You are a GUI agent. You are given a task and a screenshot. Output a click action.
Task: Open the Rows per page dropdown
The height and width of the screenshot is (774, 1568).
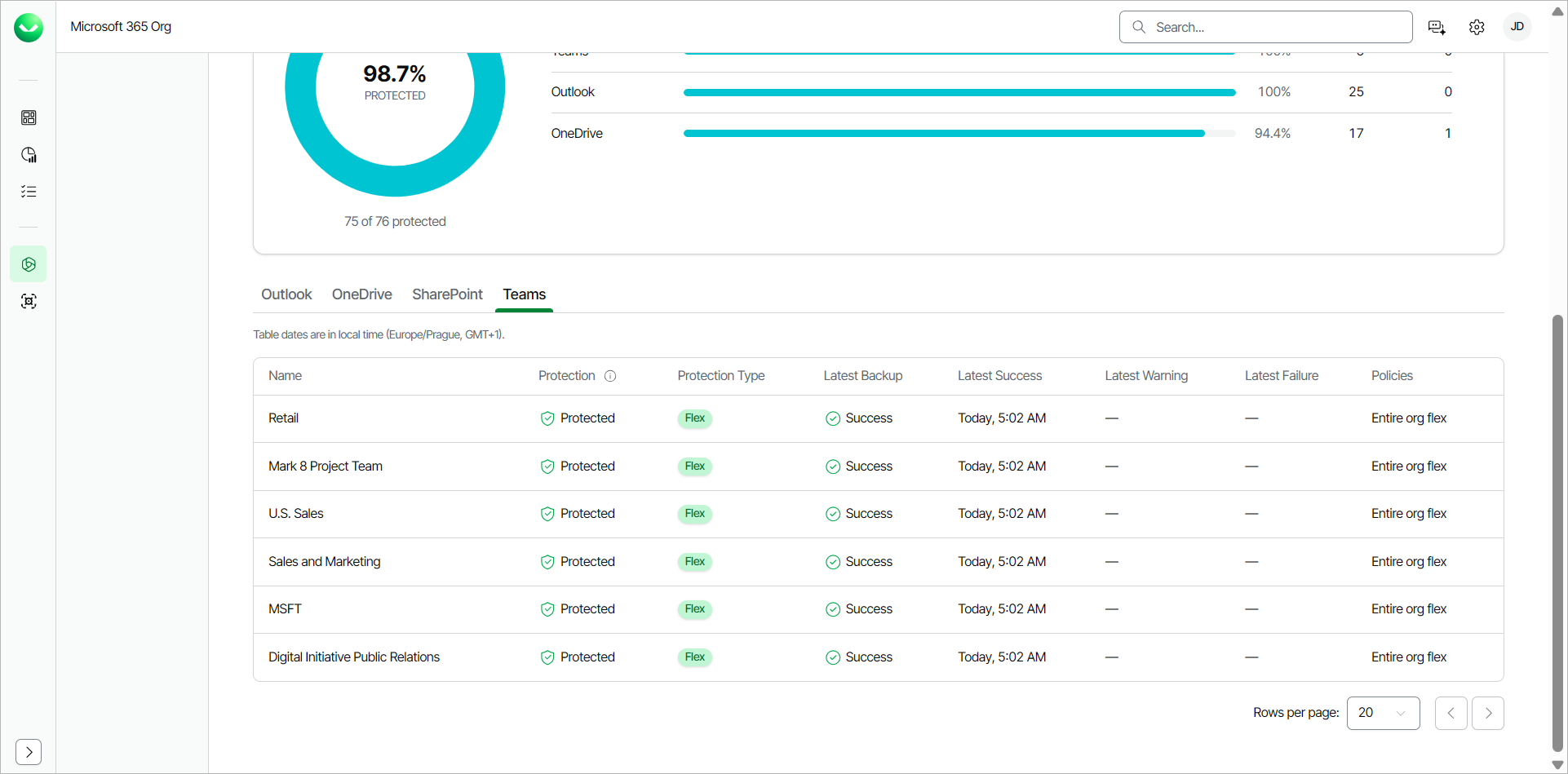coord(1384,713)
